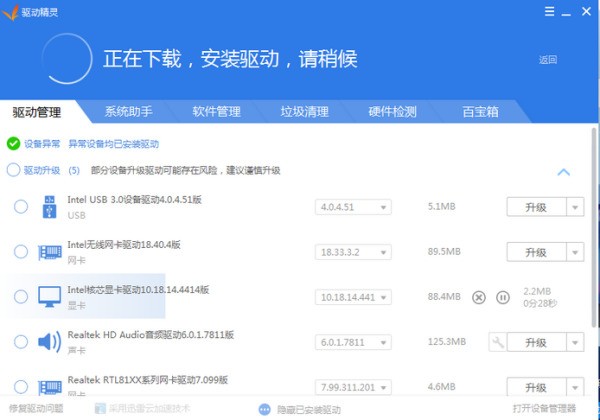Click 升级 button for Intel无线网卡驱动
Screen dimensions: 600x420
[x=536, y=252]
